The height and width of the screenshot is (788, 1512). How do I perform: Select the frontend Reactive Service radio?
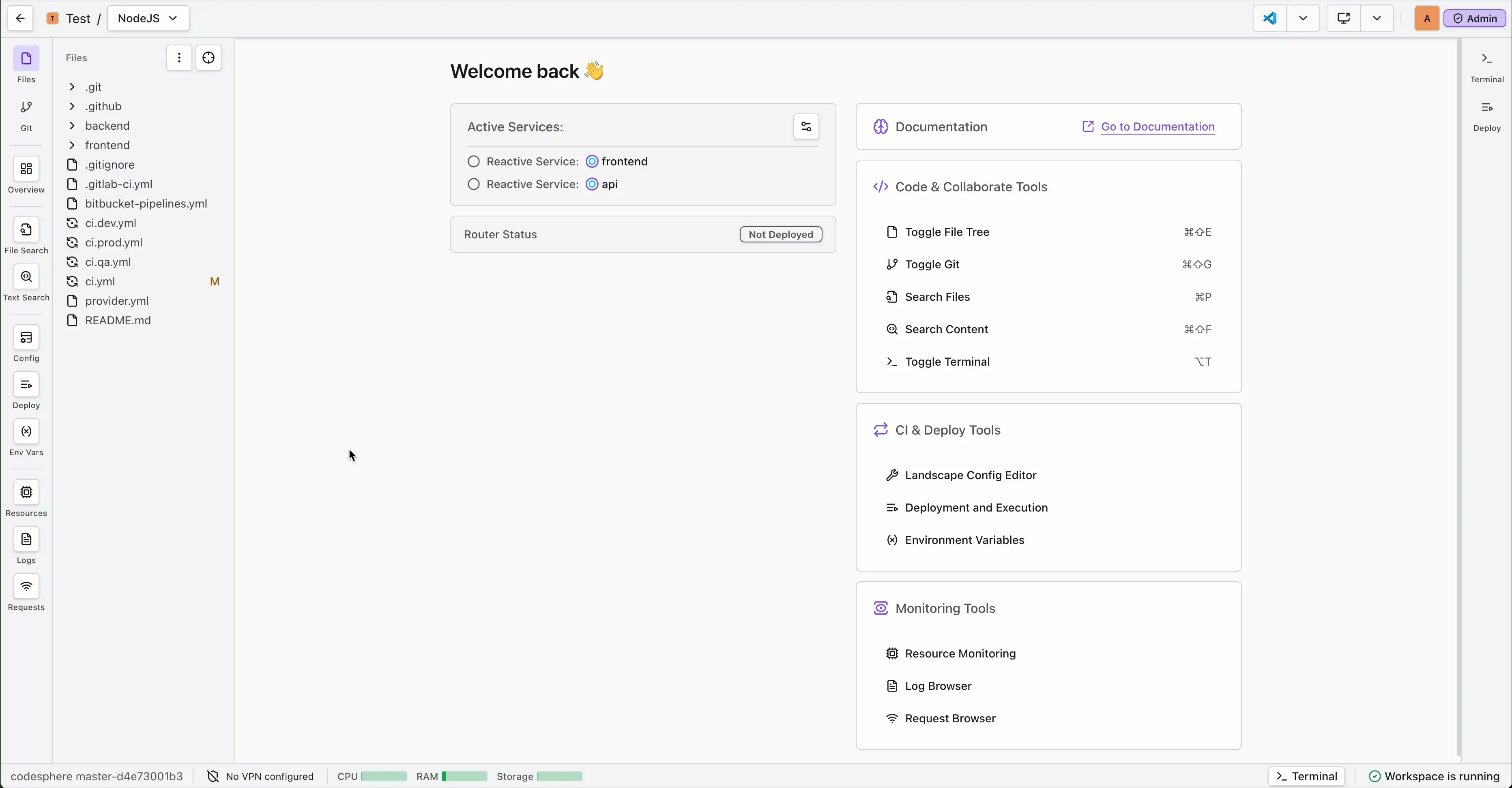[x=474, y=161]
